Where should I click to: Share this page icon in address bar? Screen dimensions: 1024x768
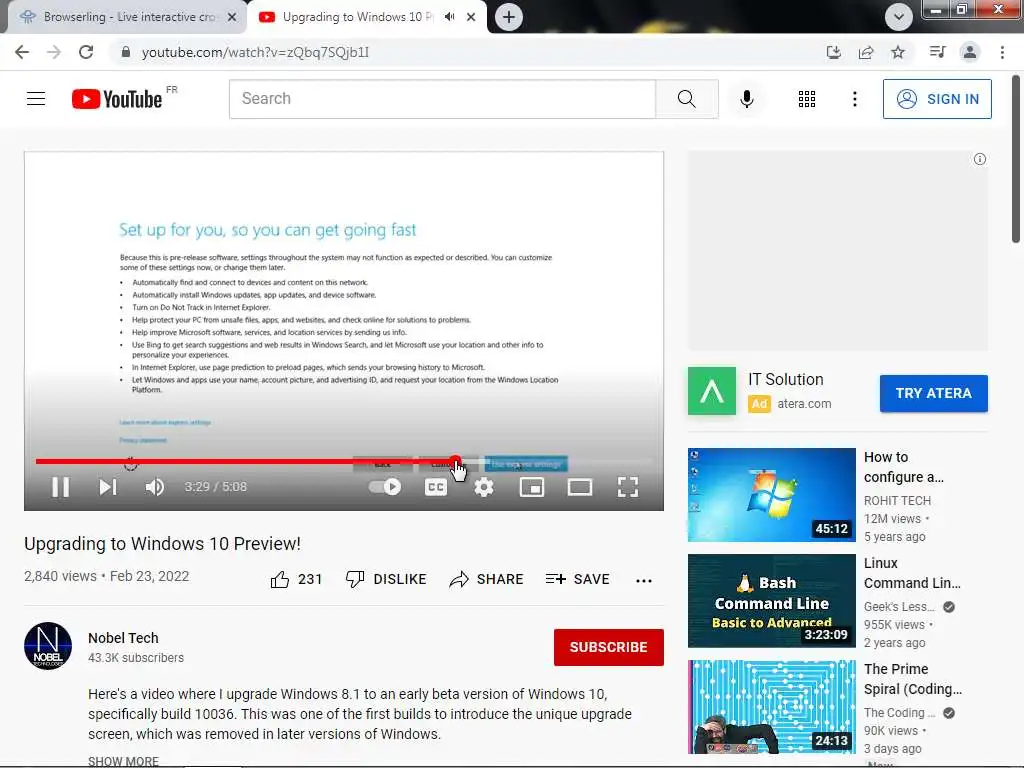[x=866, y=52]
